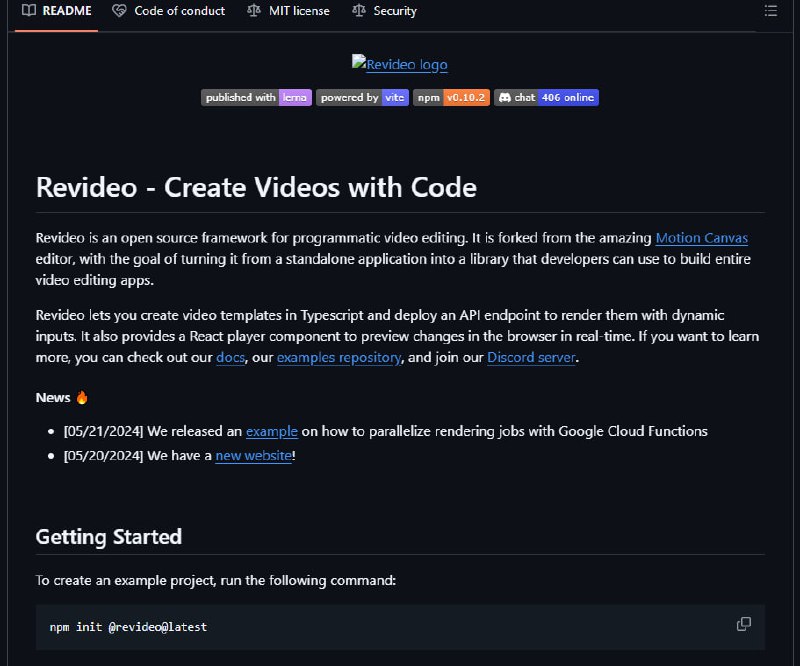Click the Revideo logo image link
800x666 pixels.
tap(399, 64)
